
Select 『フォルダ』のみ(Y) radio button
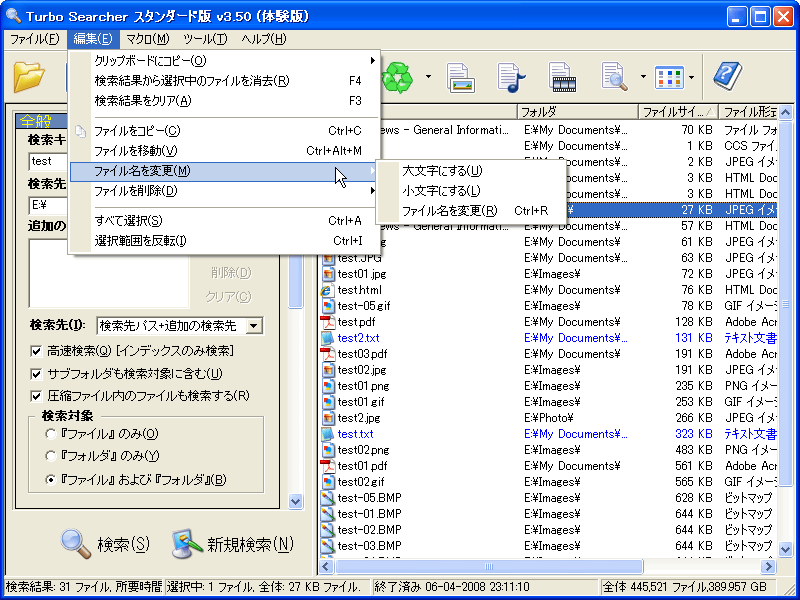tap(50, 456)
